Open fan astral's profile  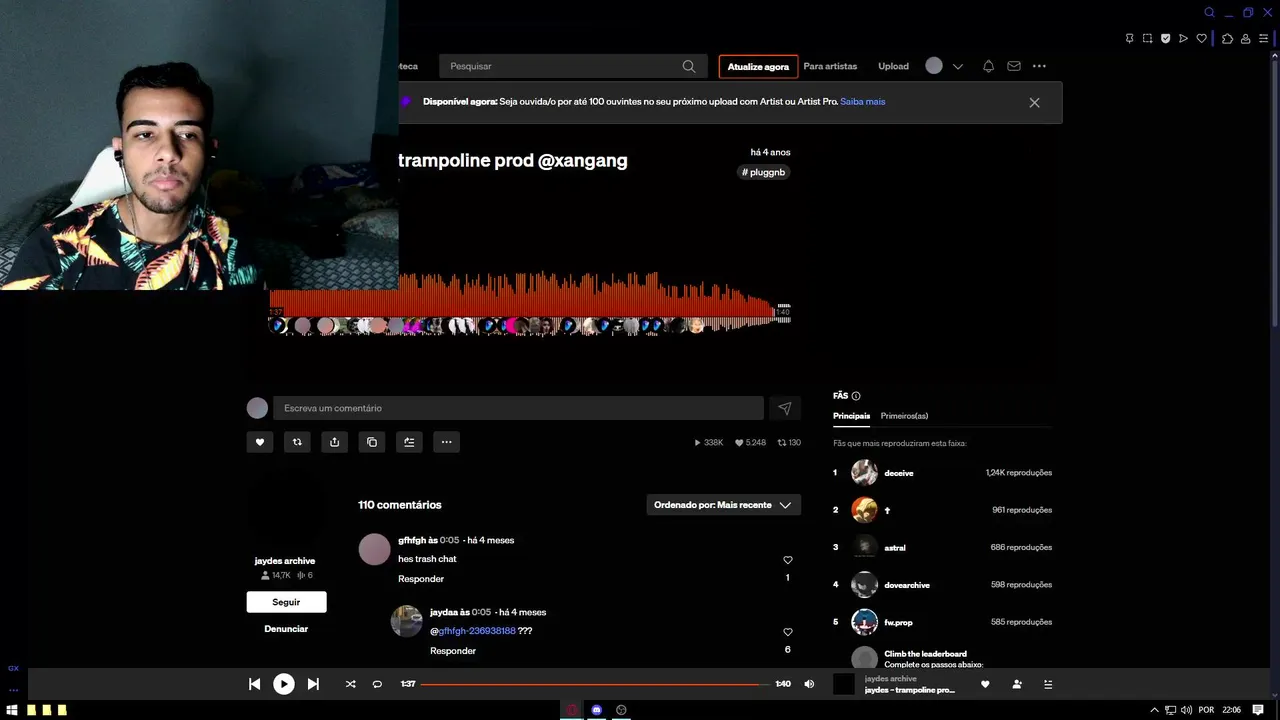tap(895, 548)
